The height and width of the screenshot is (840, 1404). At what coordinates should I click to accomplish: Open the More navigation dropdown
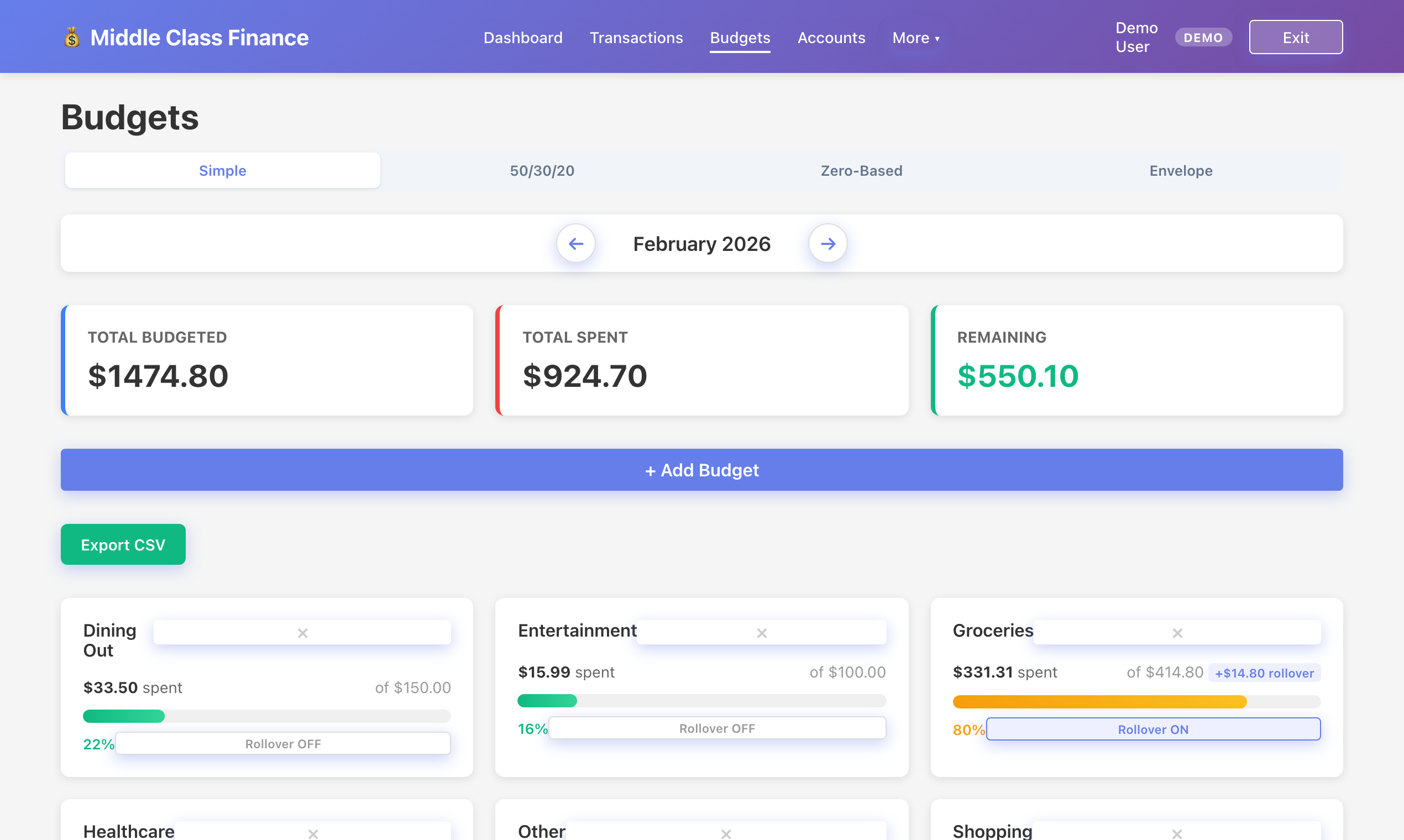(915, 38)
